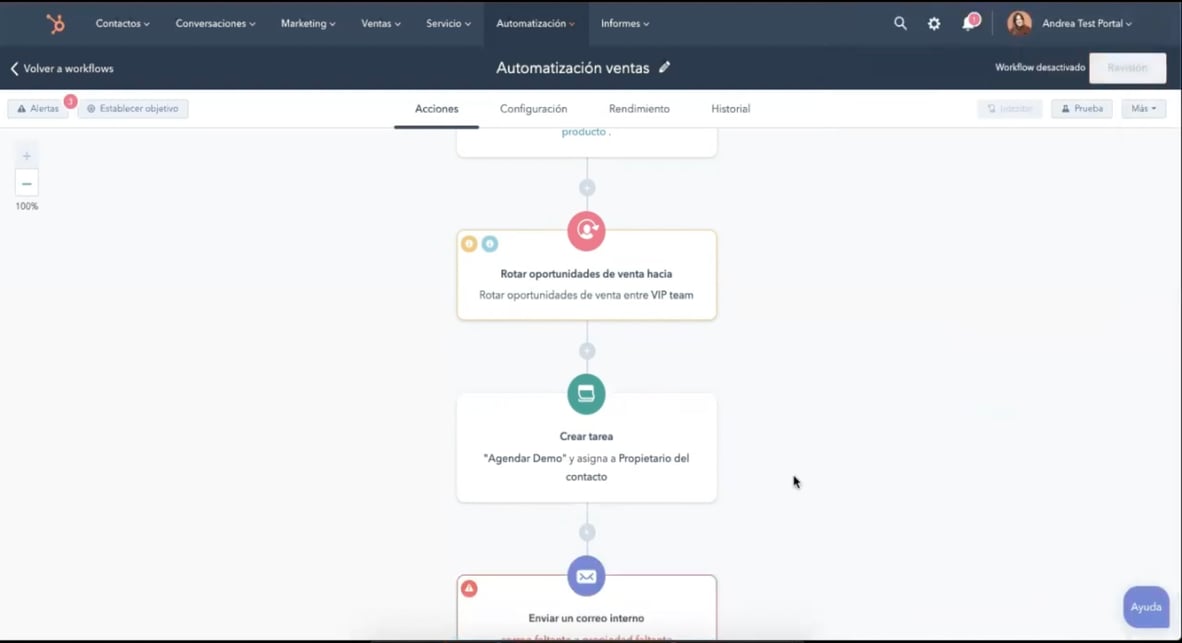Screen dimensions: 1182x643
Task: Open the search magnifier icon
Action: click(x=900, y=23)
